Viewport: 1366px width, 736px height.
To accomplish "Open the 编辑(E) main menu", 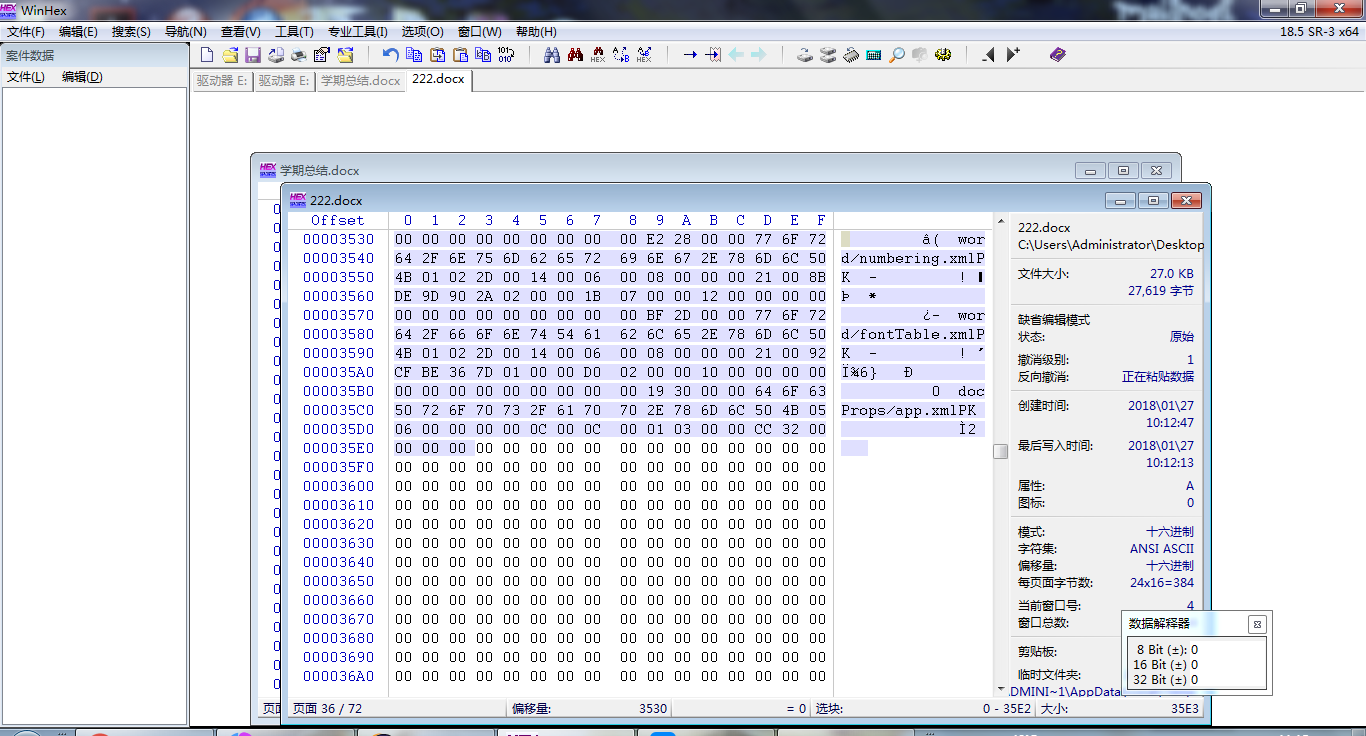I will pyautogui.click(x=78, y=32).
